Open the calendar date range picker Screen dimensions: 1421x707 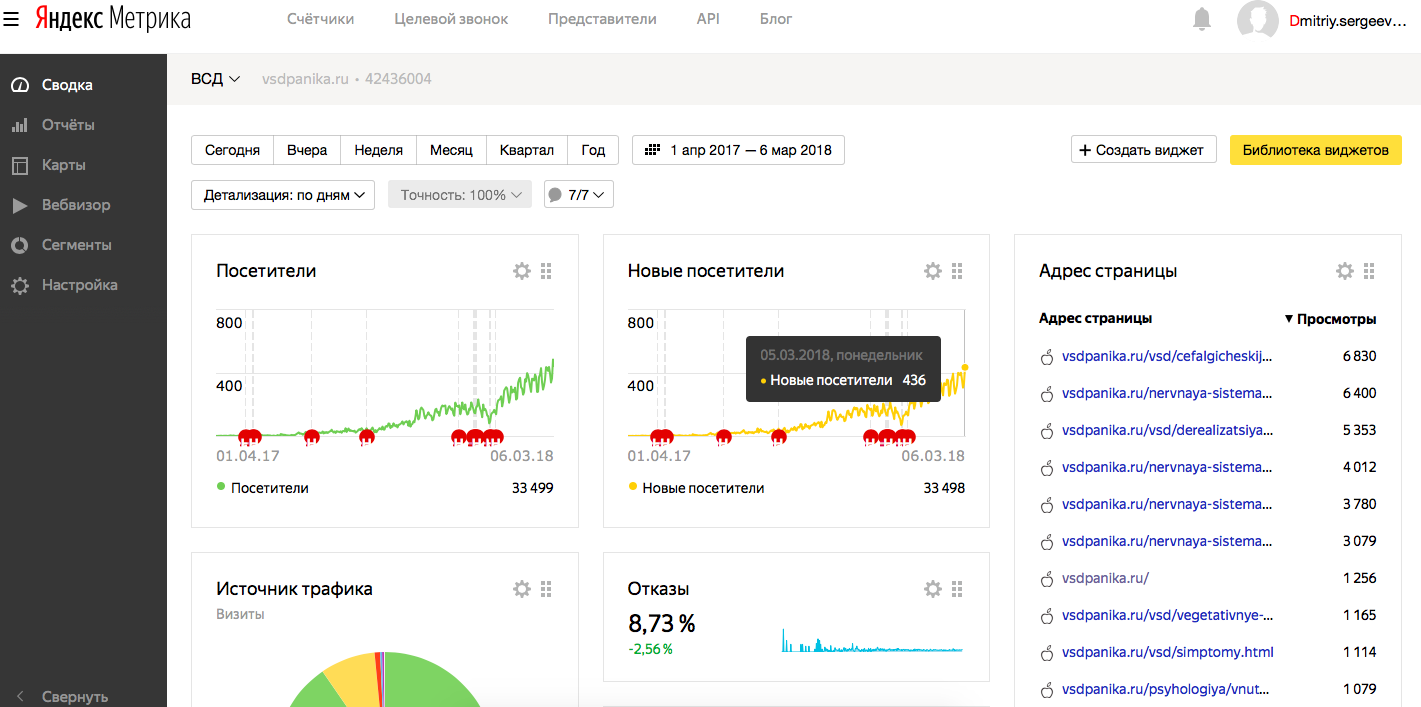click(x=738, y=150)
